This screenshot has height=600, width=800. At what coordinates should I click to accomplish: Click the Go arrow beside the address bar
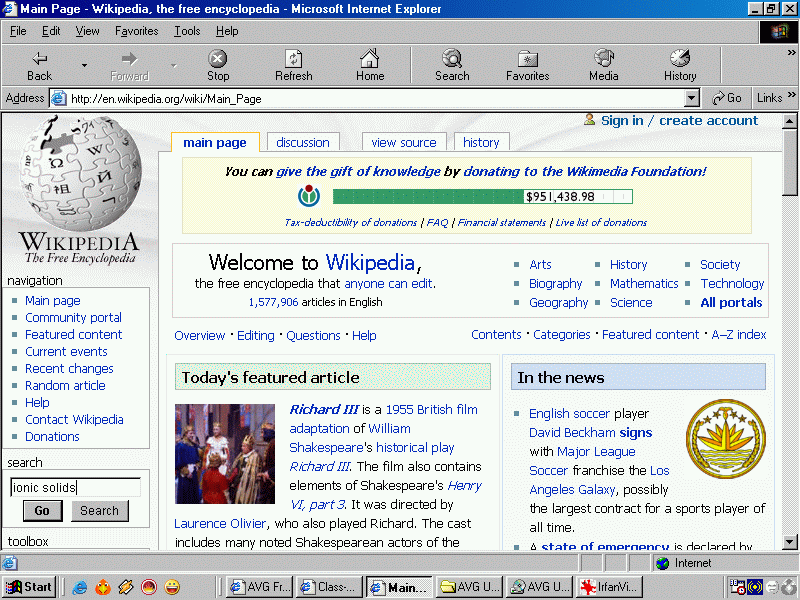click(727, 98)
